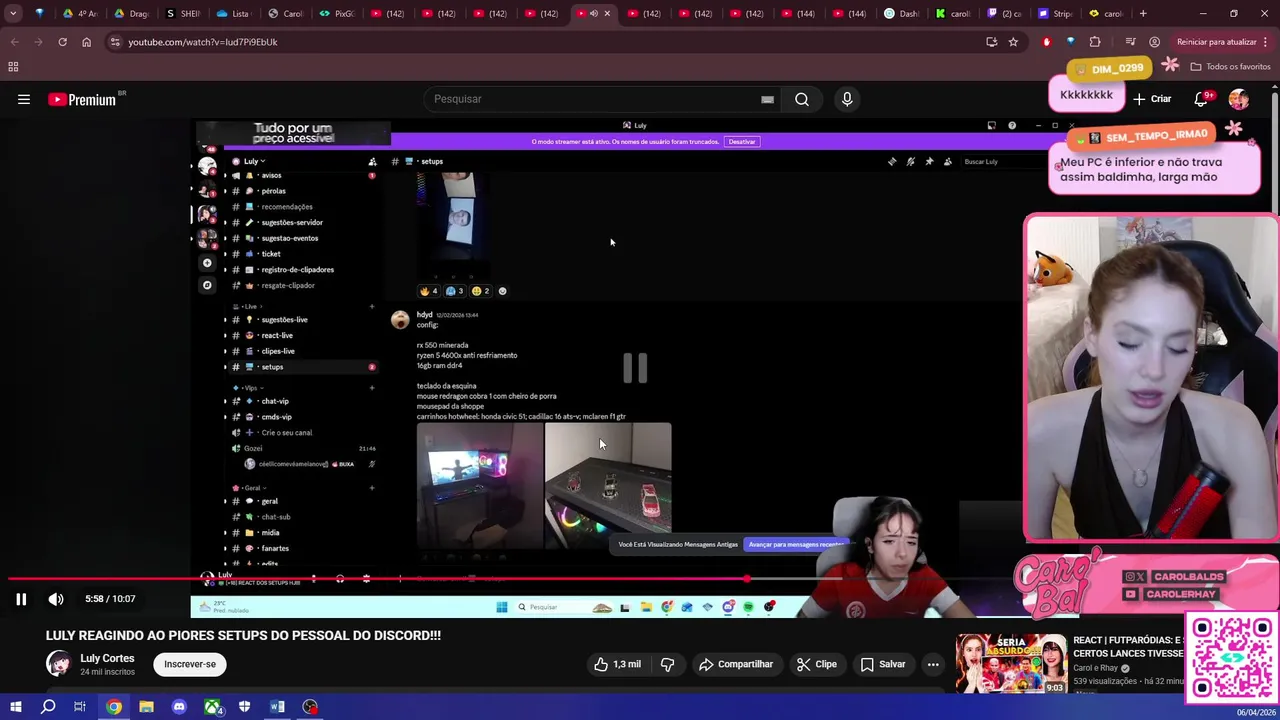
Task: Switch to the Lista tab
Action: (234, 14)
